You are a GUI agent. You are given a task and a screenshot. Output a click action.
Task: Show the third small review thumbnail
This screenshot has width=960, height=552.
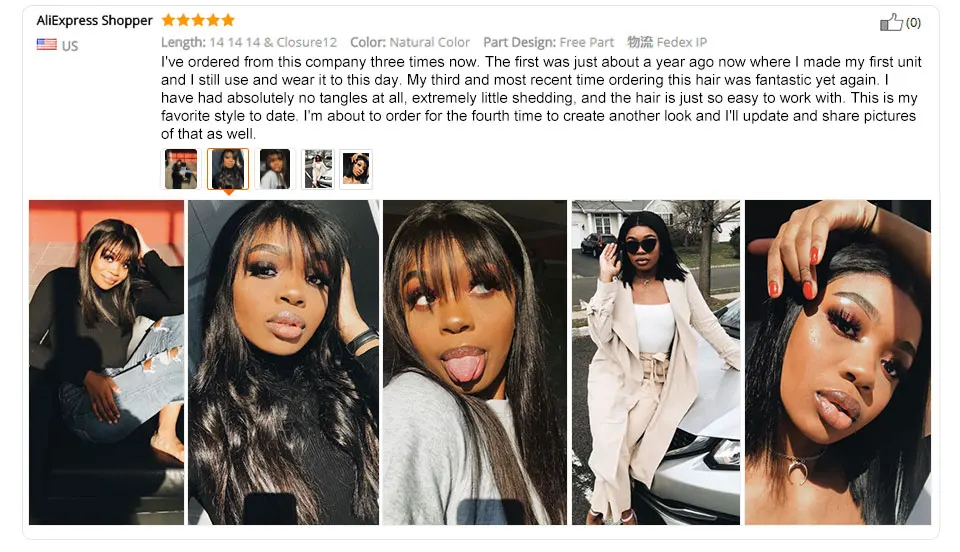click(275, 169)
